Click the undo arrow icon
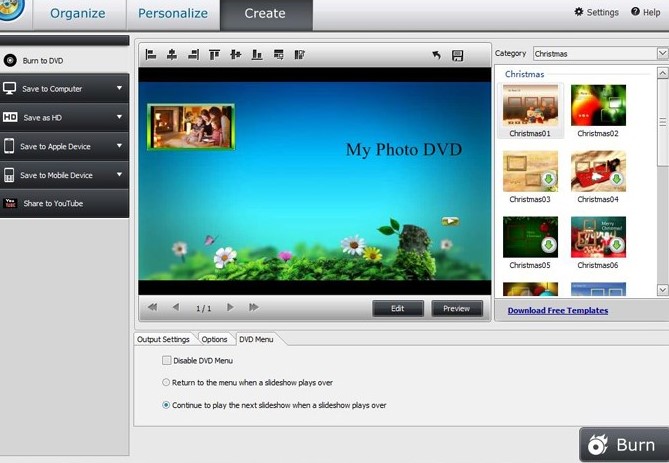669x463 pixels. coord(436,55)
